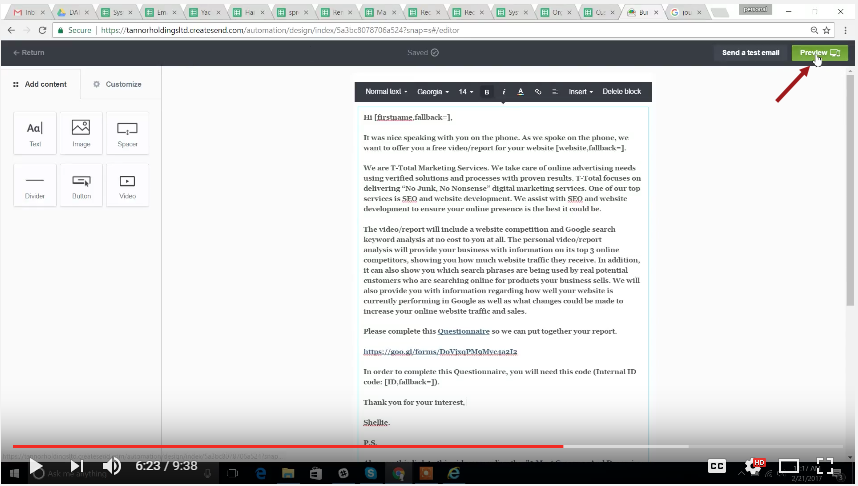
Task: Open the text color picker
Action: (520, 92)
